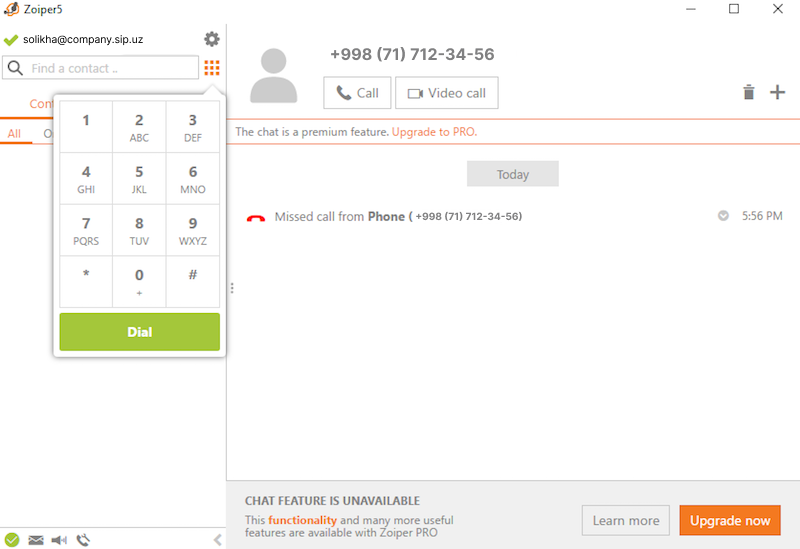Start a Video call with the contact
The width and height of the screenshot is (800, 549).
pos(446,93)
